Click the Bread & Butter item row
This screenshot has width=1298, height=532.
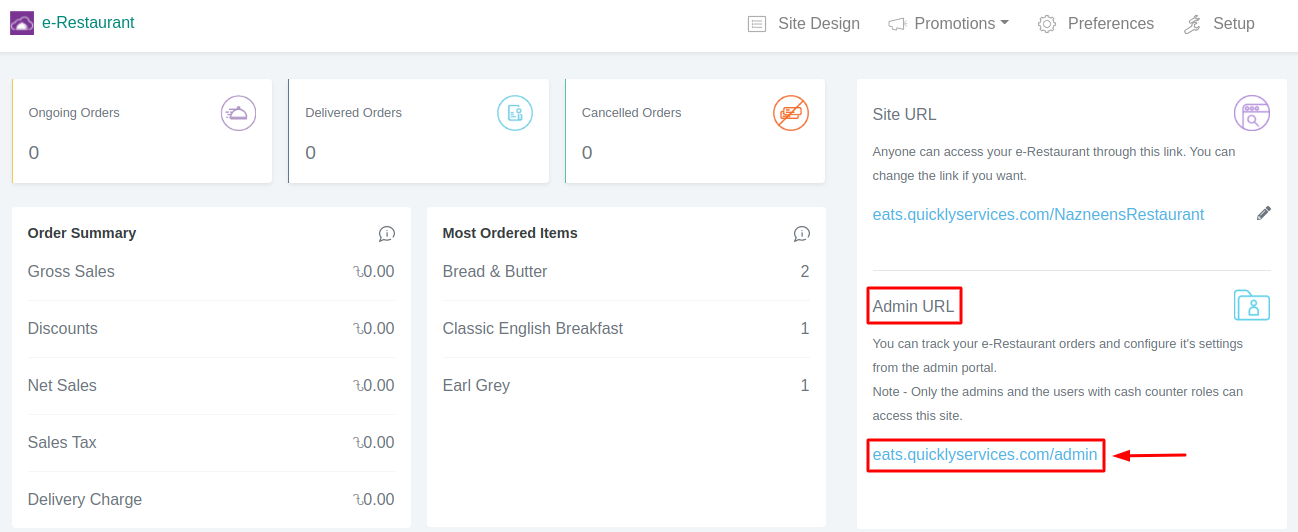coord(625,272)
